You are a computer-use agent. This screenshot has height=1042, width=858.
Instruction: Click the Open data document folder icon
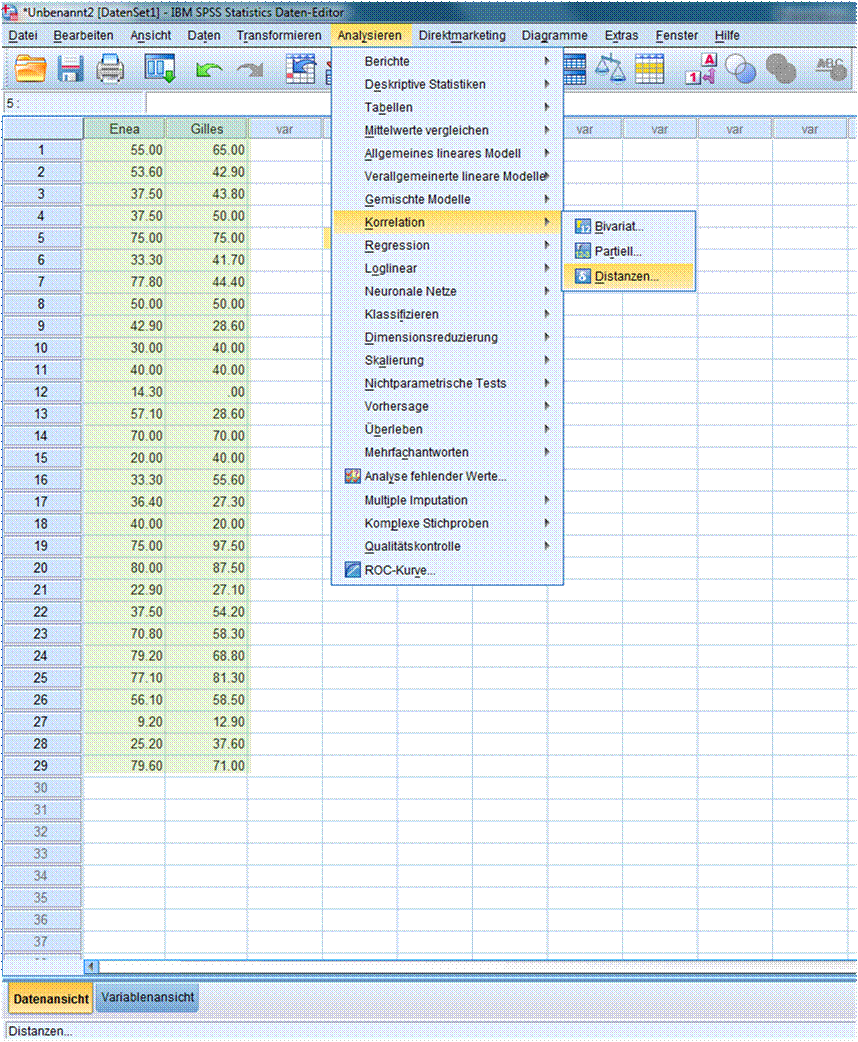(31, 69)
